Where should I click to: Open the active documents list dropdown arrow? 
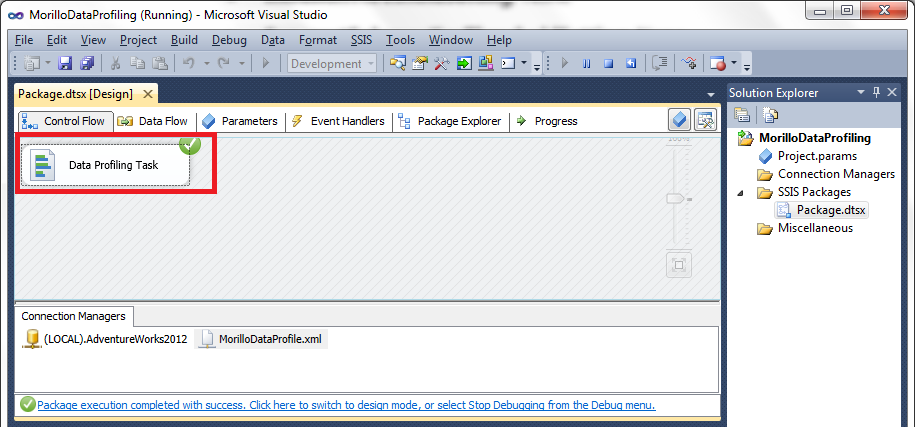[710, 94]
